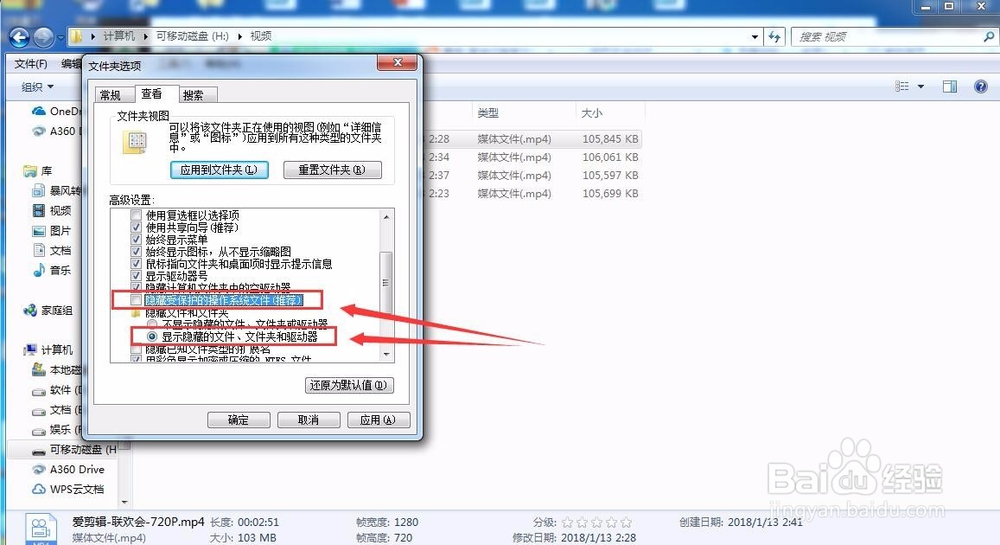The width and height of the screenshot is (1000, 545).
Task: Open the 视频 library icon in sidebar
Action: tap(39, 210)
